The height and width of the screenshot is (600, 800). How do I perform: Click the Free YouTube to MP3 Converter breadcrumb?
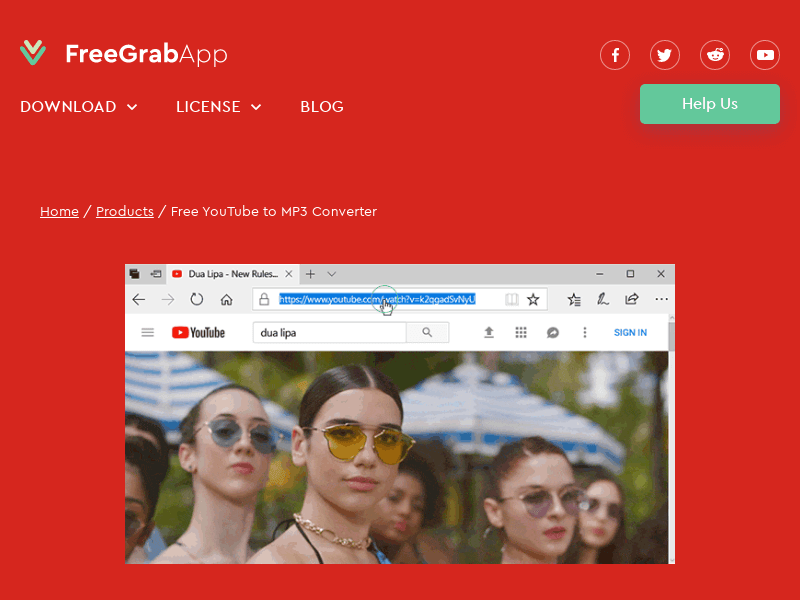273,211
